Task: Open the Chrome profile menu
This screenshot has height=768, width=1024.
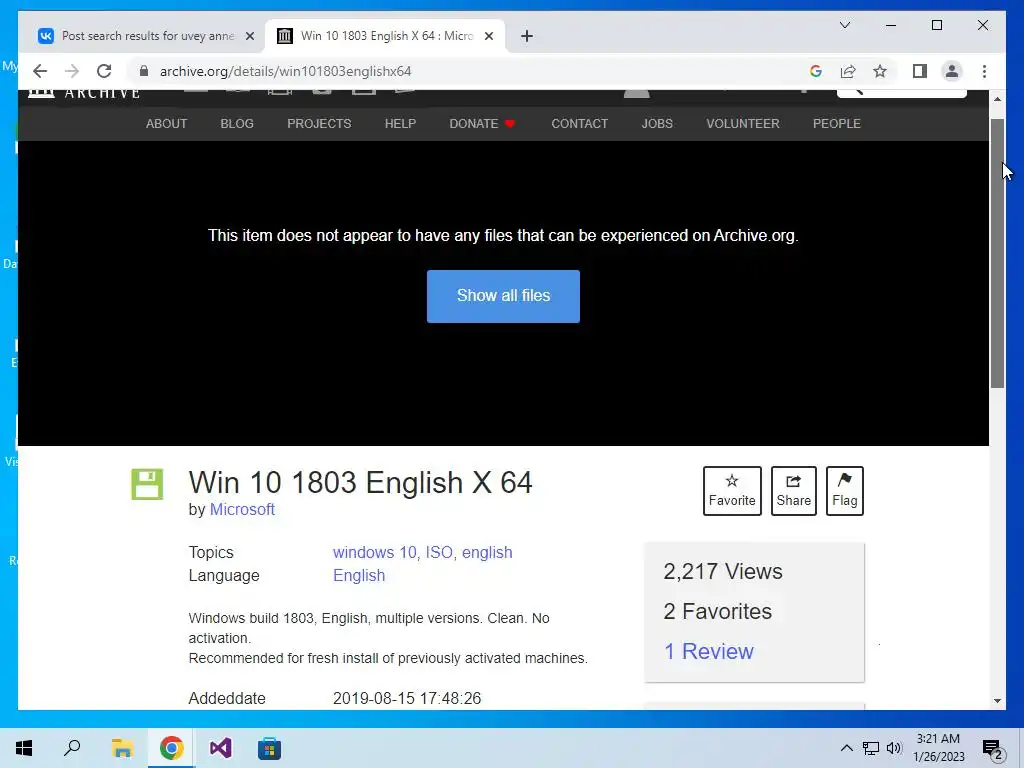Action: pos(952,71)
